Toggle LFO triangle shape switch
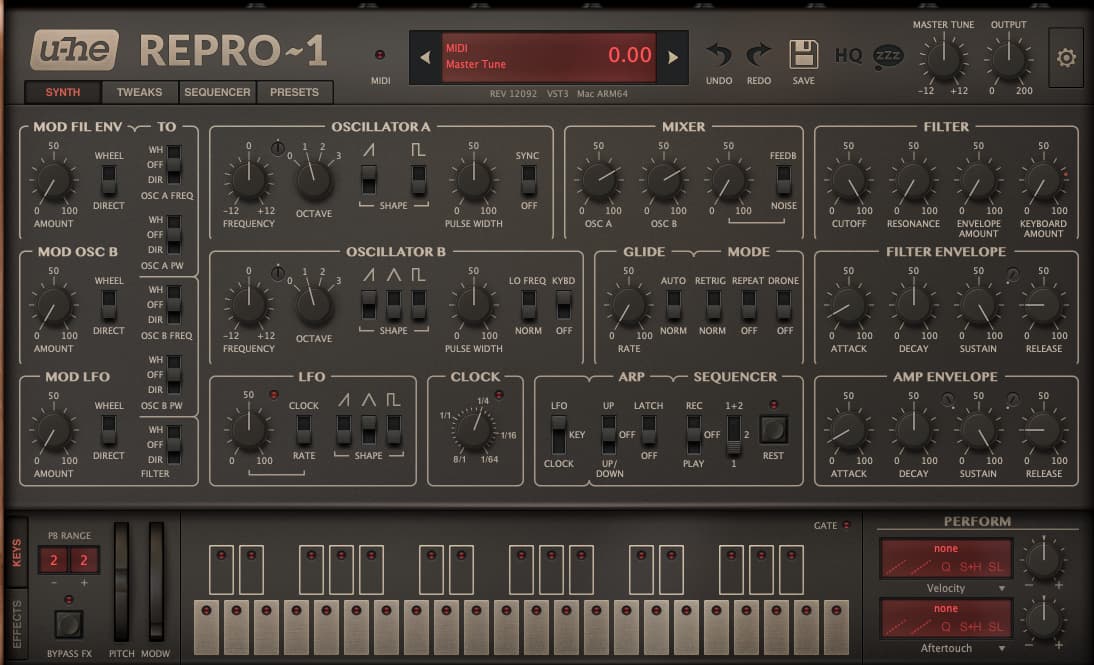1094x665 pixels. [368, 429]
